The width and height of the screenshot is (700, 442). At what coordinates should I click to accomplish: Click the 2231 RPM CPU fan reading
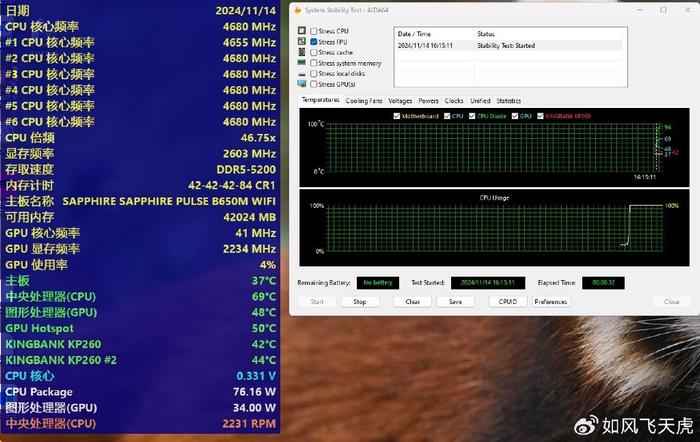(249, 424)
